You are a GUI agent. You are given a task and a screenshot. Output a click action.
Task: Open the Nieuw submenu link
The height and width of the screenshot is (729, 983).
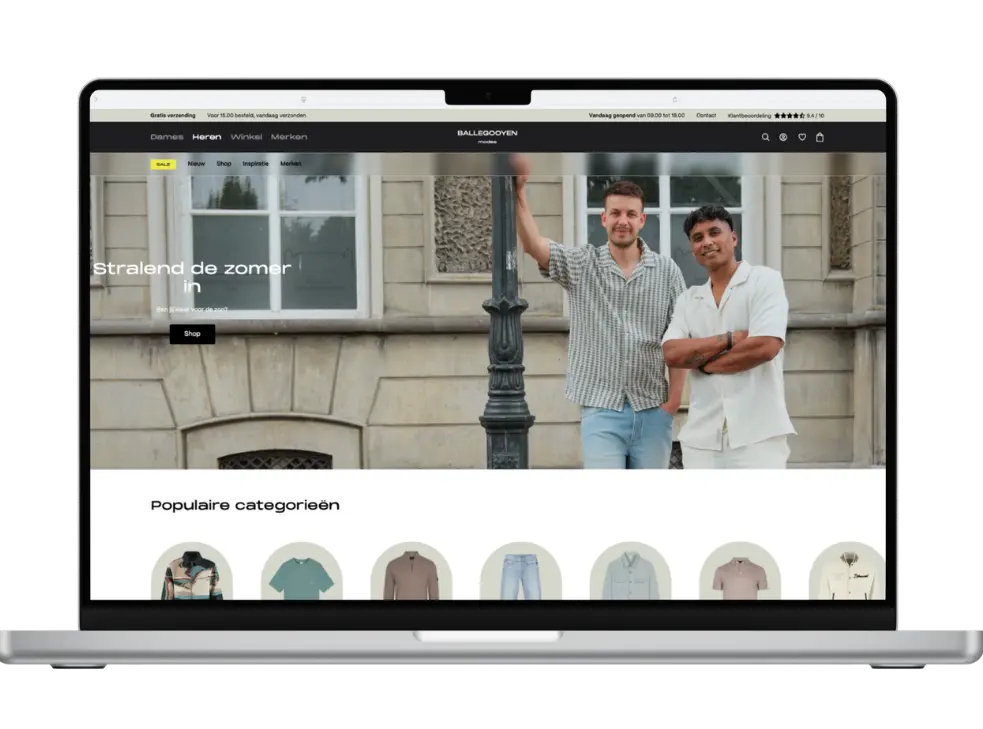[x=196, y=164]
